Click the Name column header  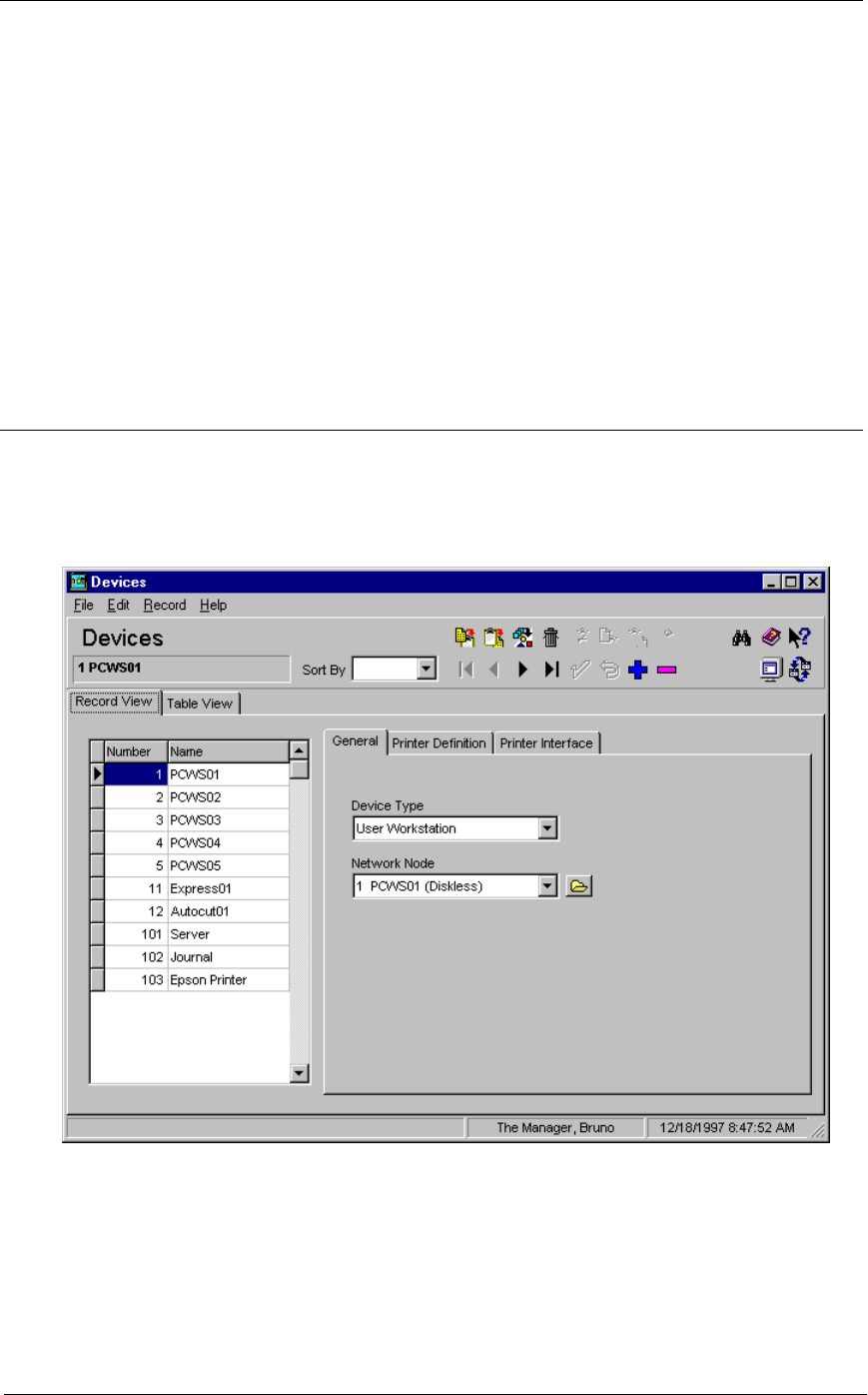[228, 751]
